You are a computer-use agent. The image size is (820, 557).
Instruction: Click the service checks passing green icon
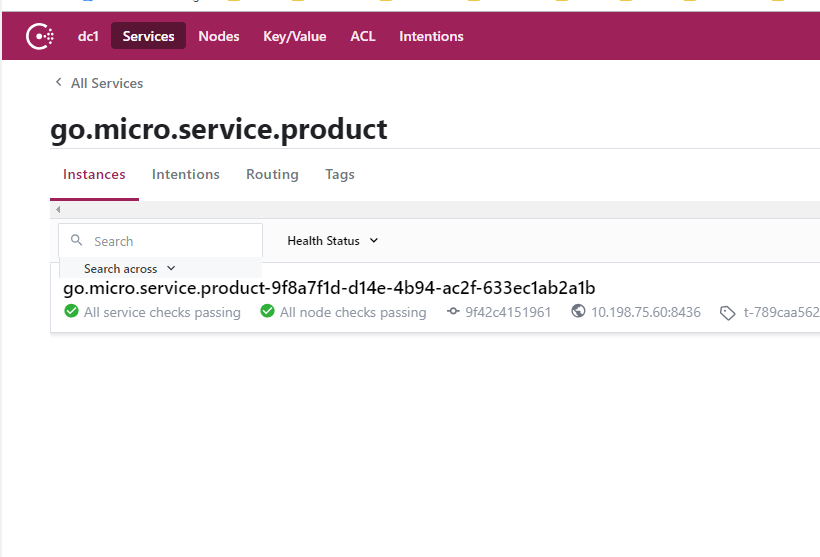[x=71, y=312]
